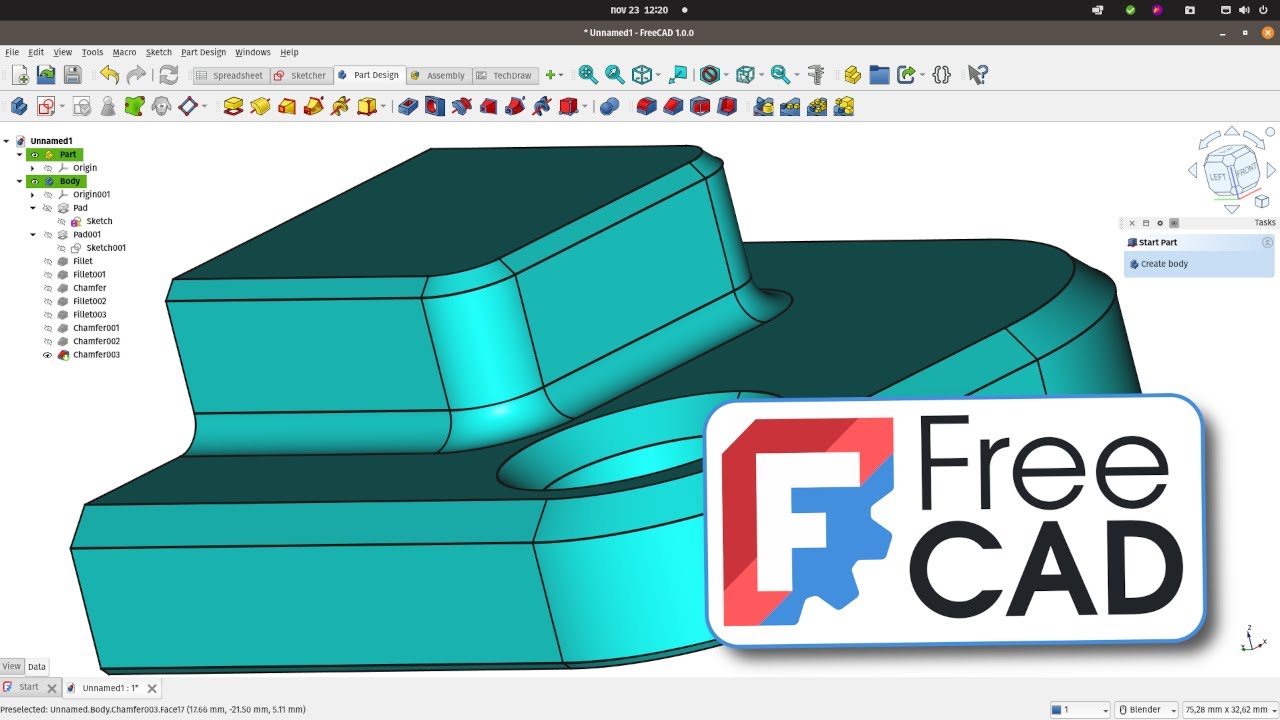Open the File menu
The image size is (1280, 720).
click(x=12, y=52)
